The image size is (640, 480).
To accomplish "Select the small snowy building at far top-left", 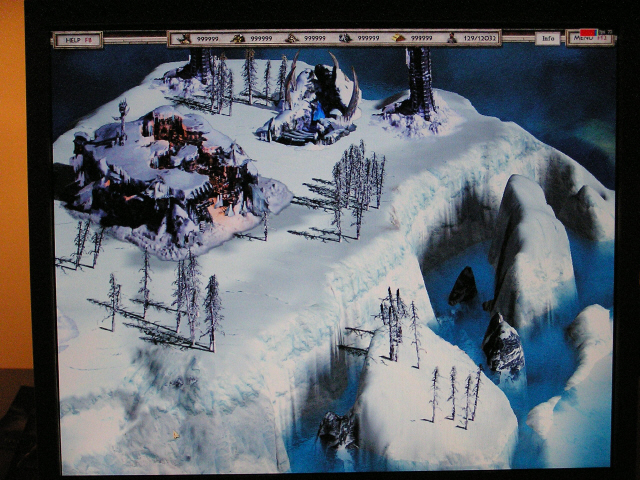I will 196,68.
